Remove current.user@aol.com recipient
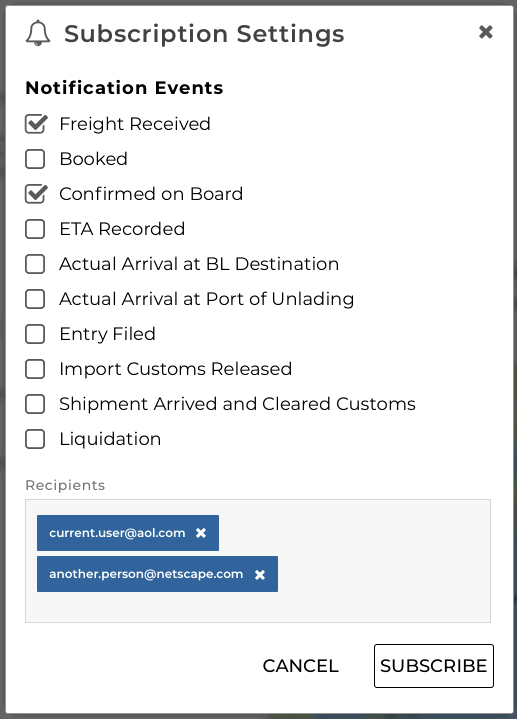 [201, 533]
